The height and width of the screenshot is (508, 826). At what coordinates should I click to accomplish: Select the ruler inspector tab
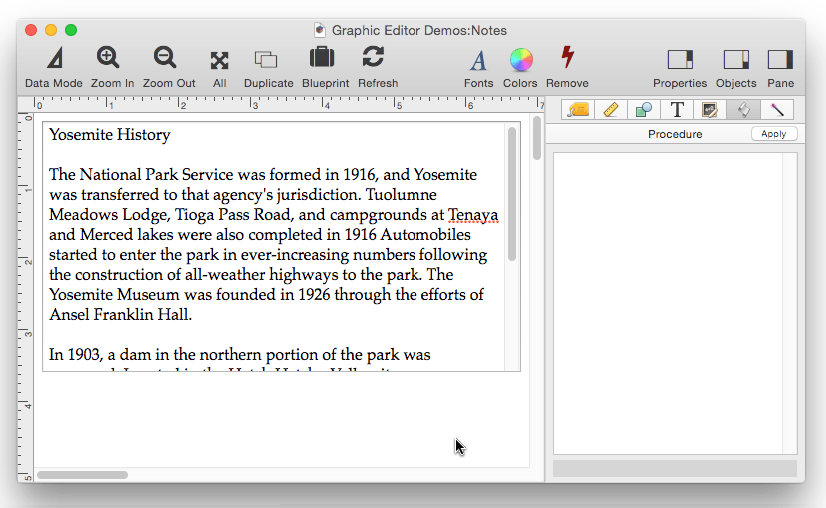tap(611, 110)
